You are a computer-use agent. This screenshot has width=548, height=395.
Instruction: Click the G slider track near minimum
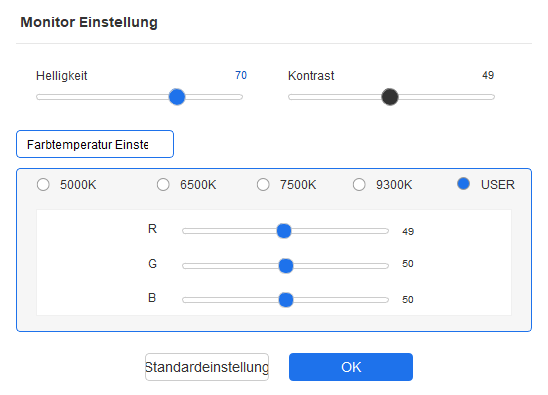click(x=189, y=266)
